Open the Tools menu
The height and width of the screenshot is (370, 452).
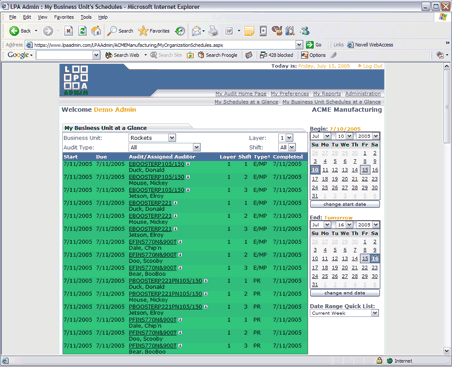(x=86, y=17)
